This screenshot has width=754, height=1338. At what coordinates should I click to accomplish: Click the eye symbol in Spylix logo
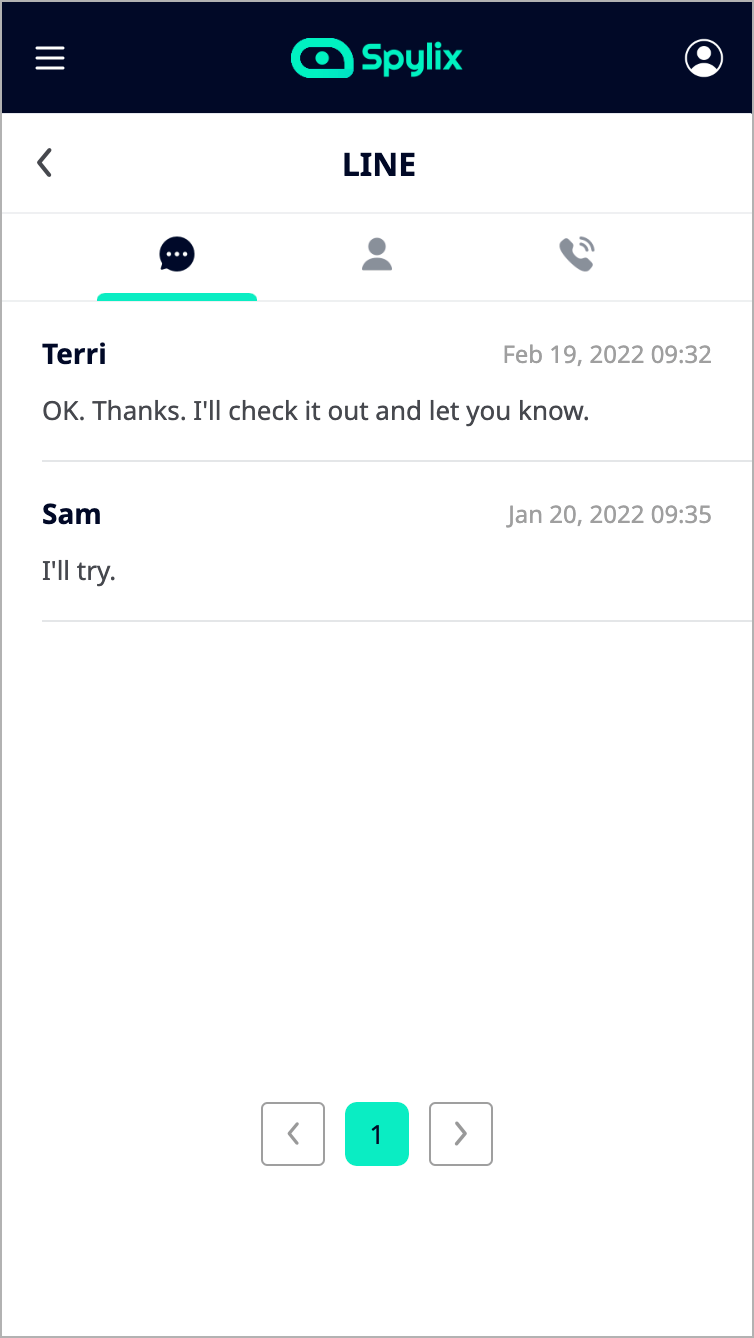click(x=322, y=58)
